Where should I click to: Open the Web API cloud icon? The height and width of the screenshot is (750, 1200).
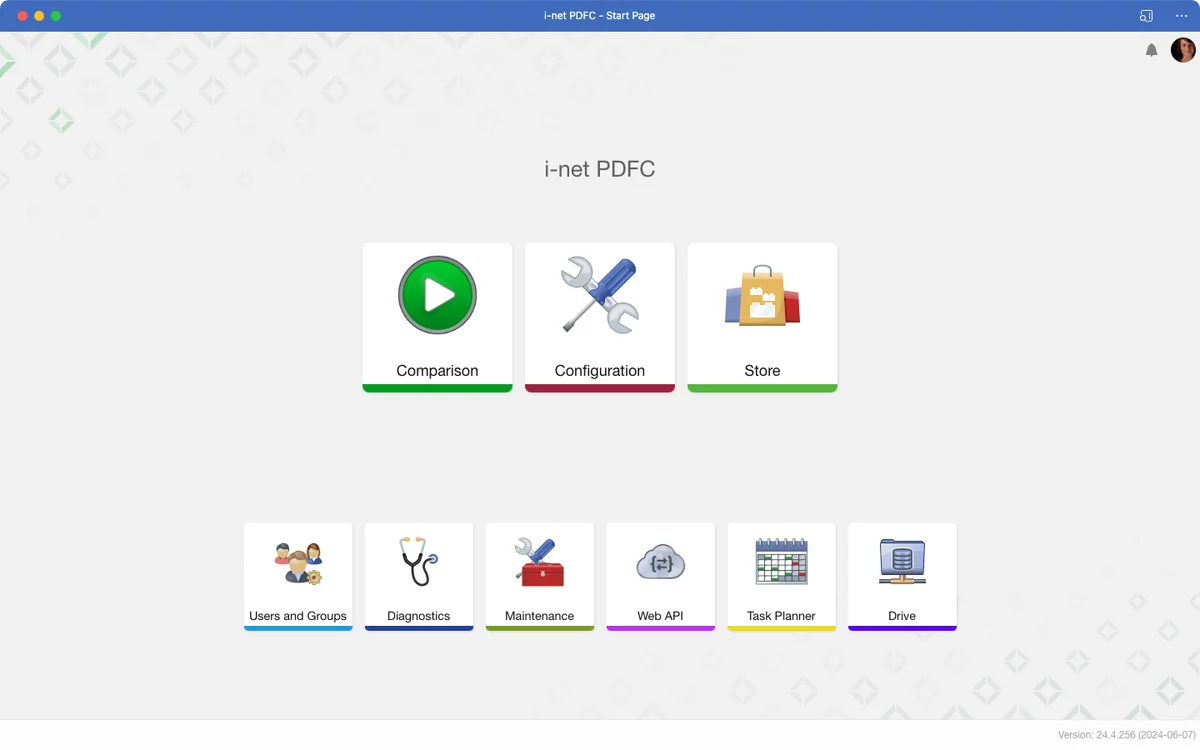660,563
